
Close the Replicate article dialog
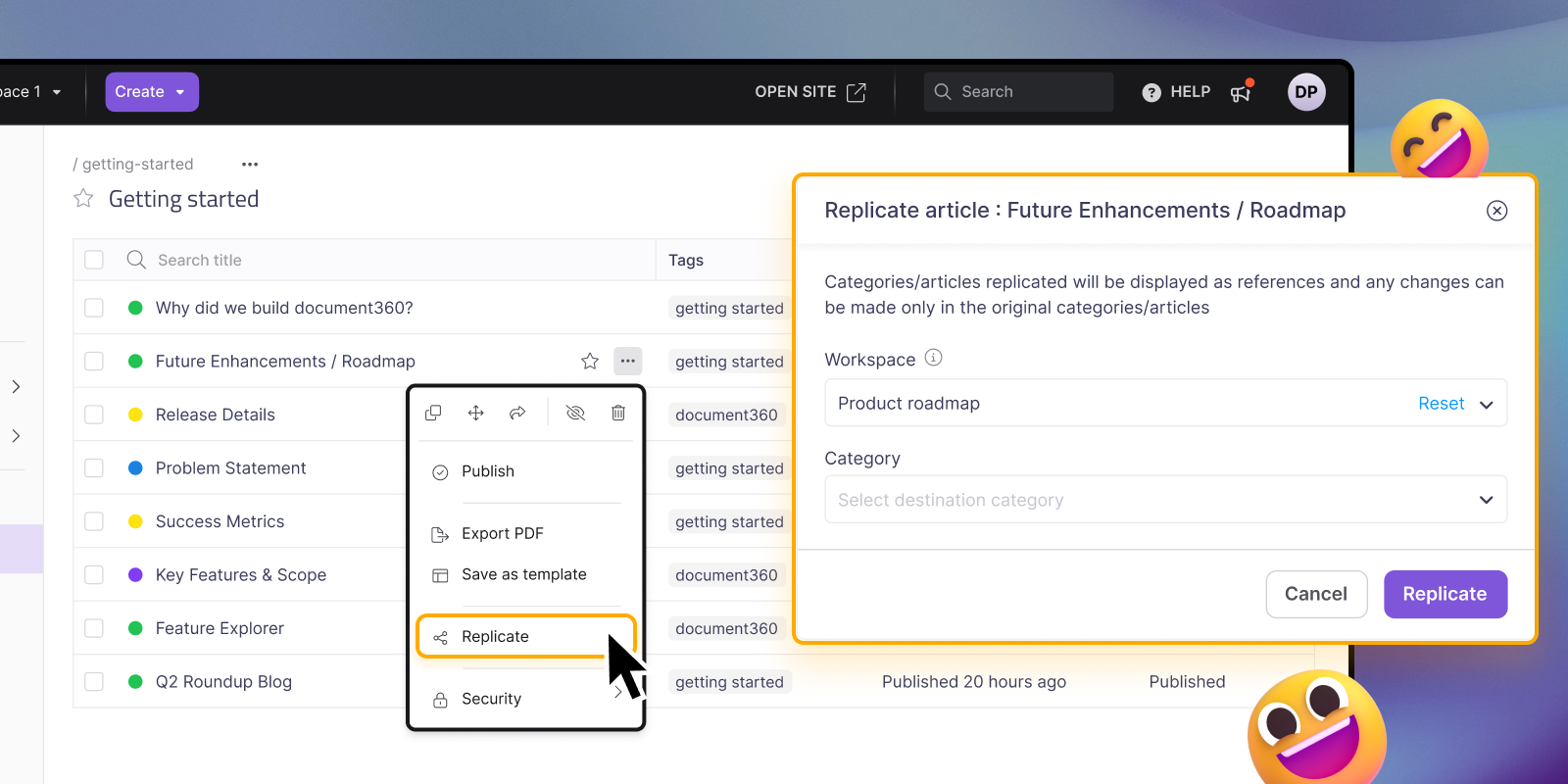pyautogui.click(x=1496, y=211)
